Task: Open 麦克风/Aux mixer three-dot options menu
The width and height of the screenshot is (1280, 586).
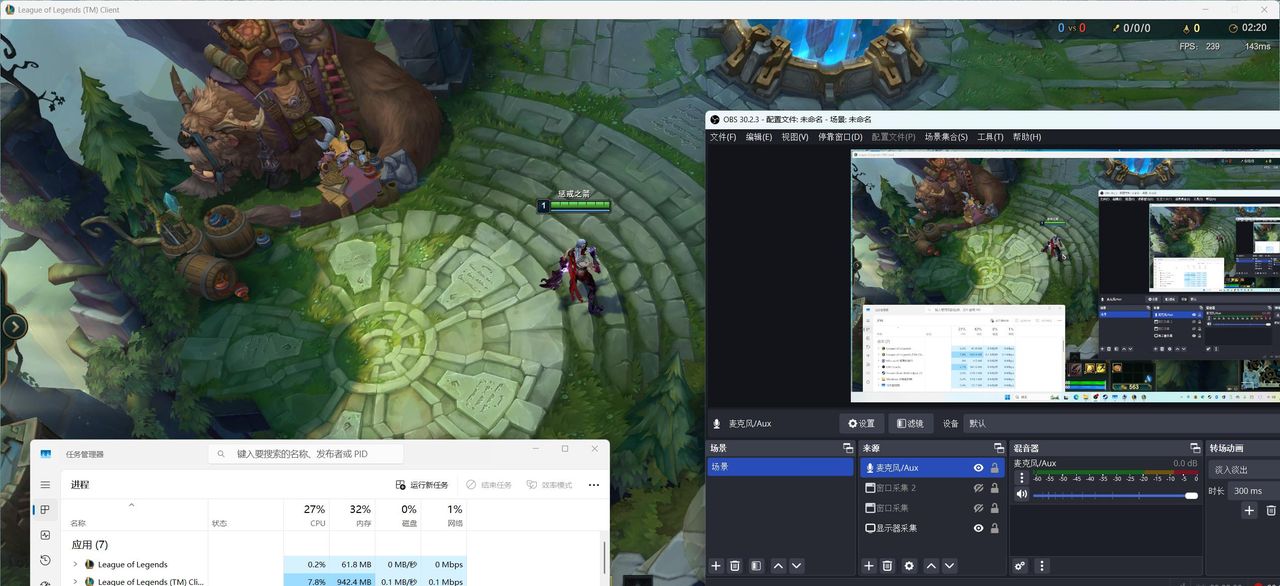Action: click(x=1021, y=479)
